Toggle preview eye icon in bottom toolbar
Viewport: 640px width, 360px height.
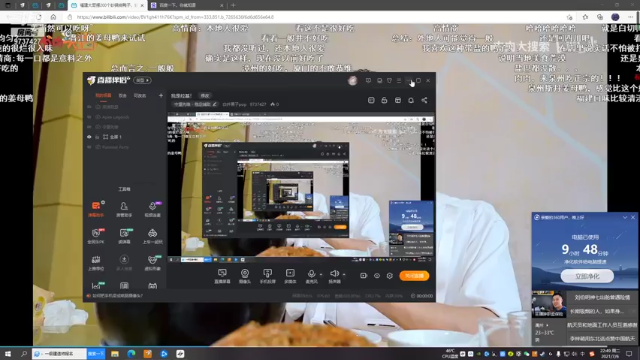tap(377, 276)
